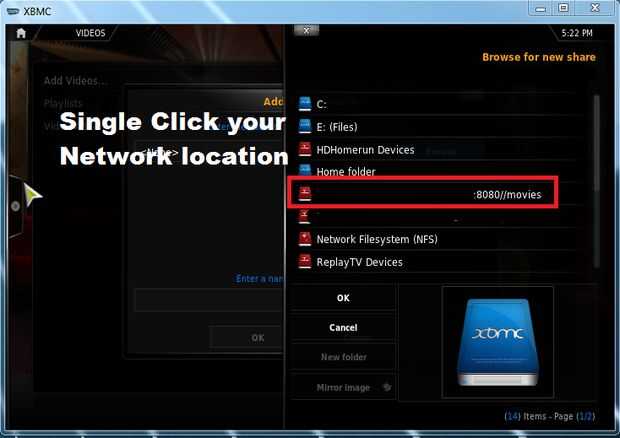The width and height of the screenshot is (620, 438).
Task: Click the list scrollbar in browse dialog
Action: click(596, 182)
